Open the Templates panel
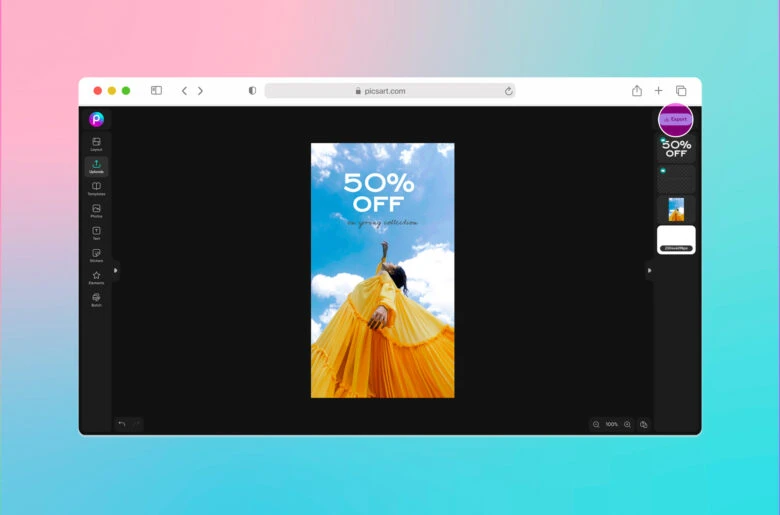This screenshot has height=515, width=780. (x=96, y=188)
